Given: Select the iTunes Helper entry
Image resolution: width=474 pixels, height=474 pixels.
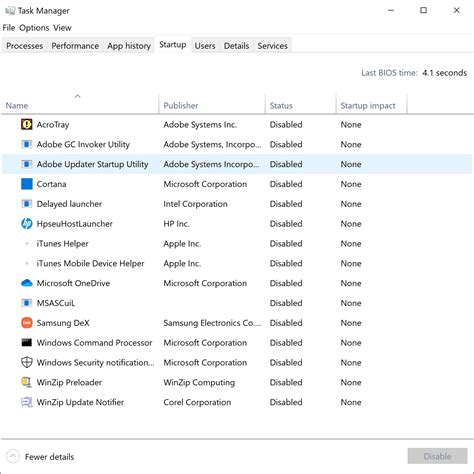Looking at the screenshot, I should (62, 244).
